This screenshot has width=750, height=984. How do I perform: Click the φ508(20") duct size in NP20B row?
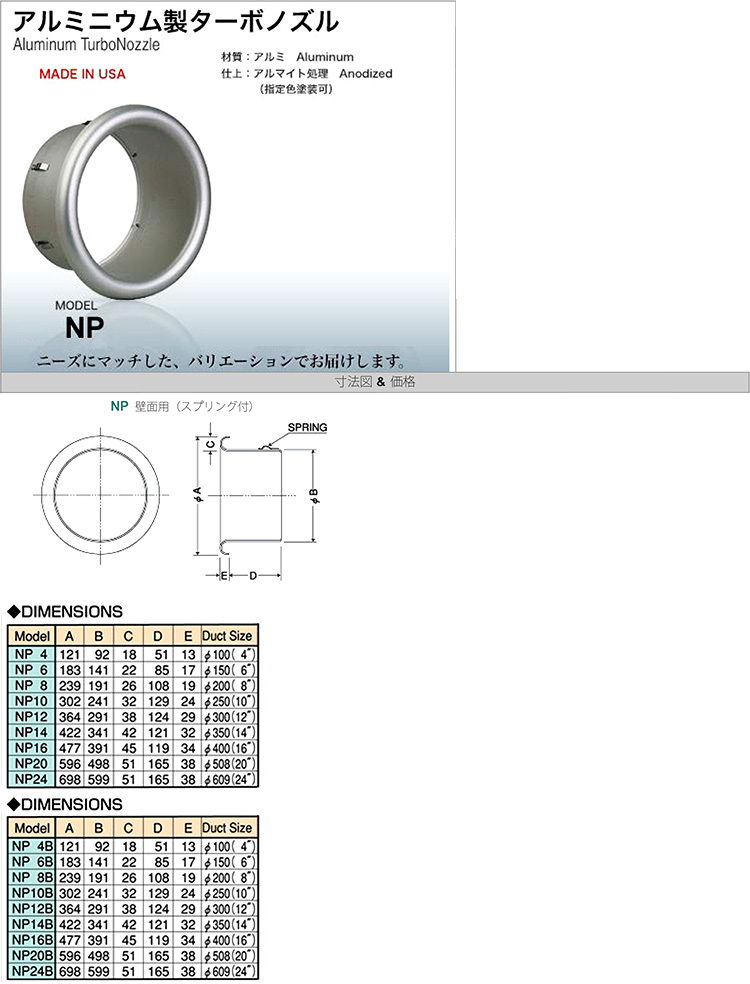[x=230, y=956]
